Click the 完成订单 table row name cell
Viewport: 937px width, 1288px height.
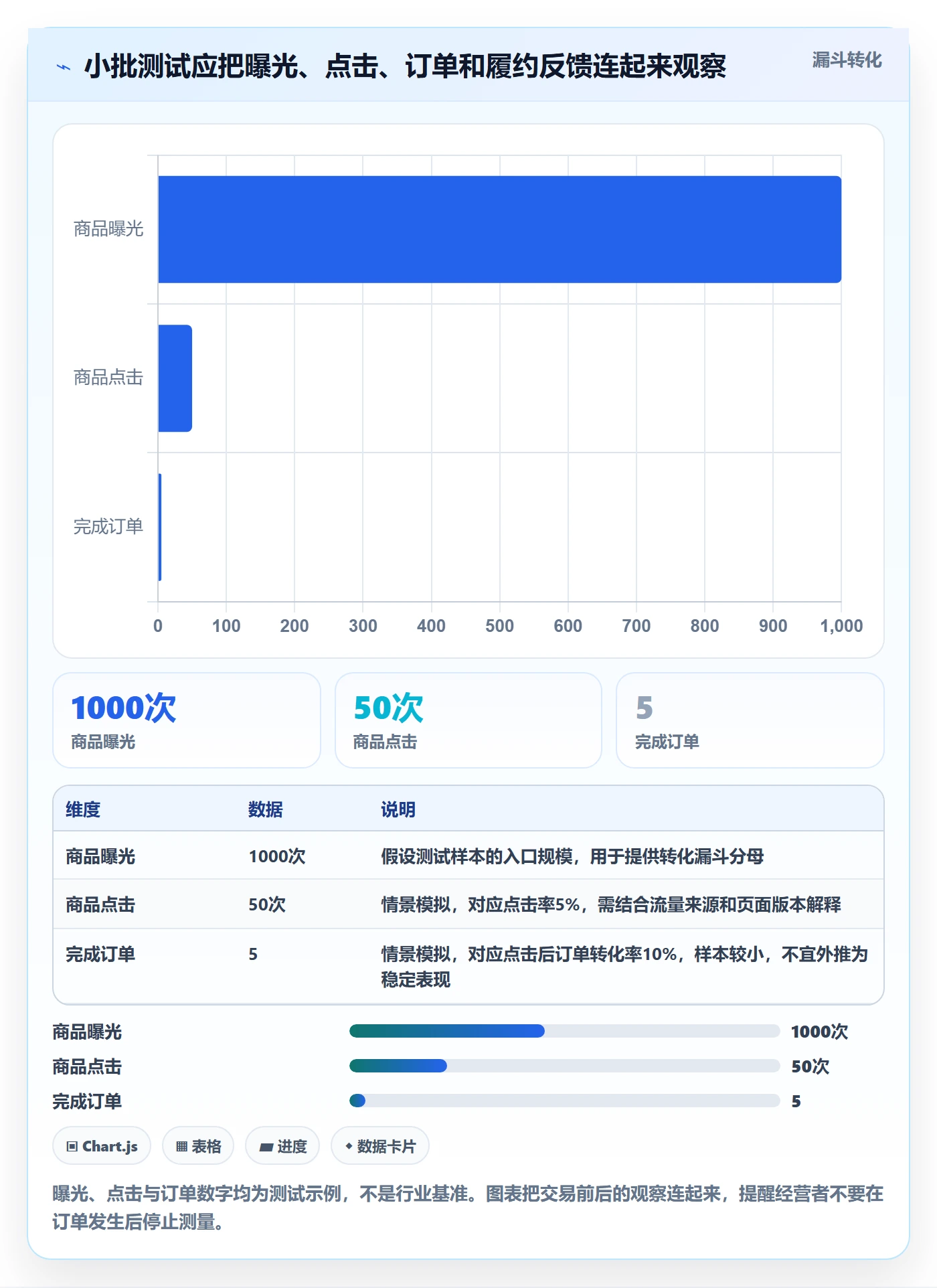(100, 954)
